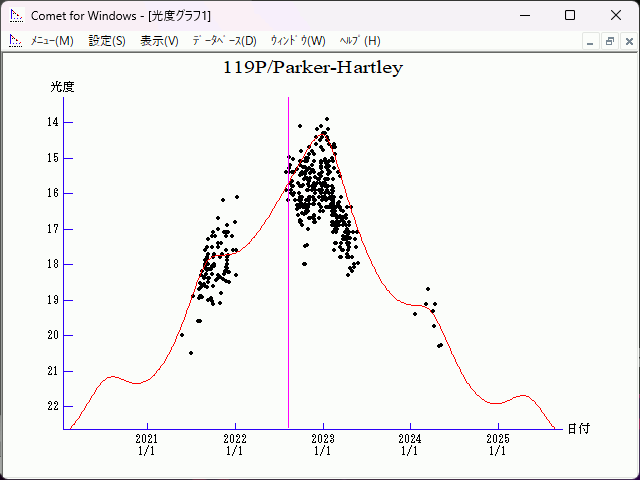Click the magenta vertical line on graph
640x480 pixels.
pos(289,300)
